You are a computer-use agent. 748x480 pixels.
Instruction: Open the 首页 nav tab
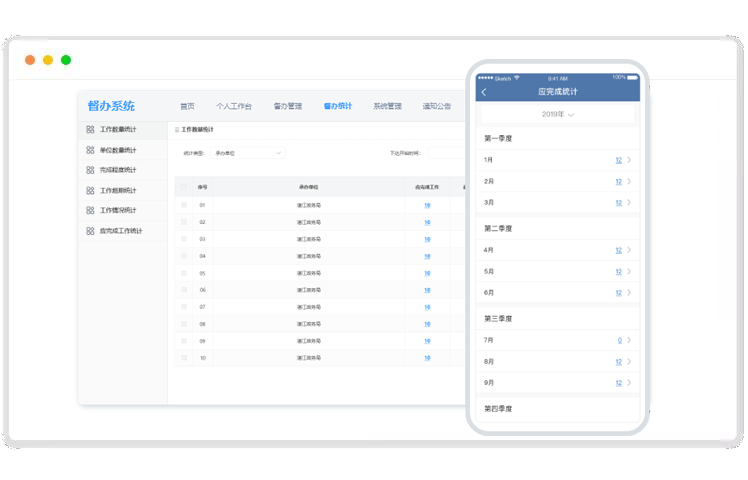click(x=187, y=106)
